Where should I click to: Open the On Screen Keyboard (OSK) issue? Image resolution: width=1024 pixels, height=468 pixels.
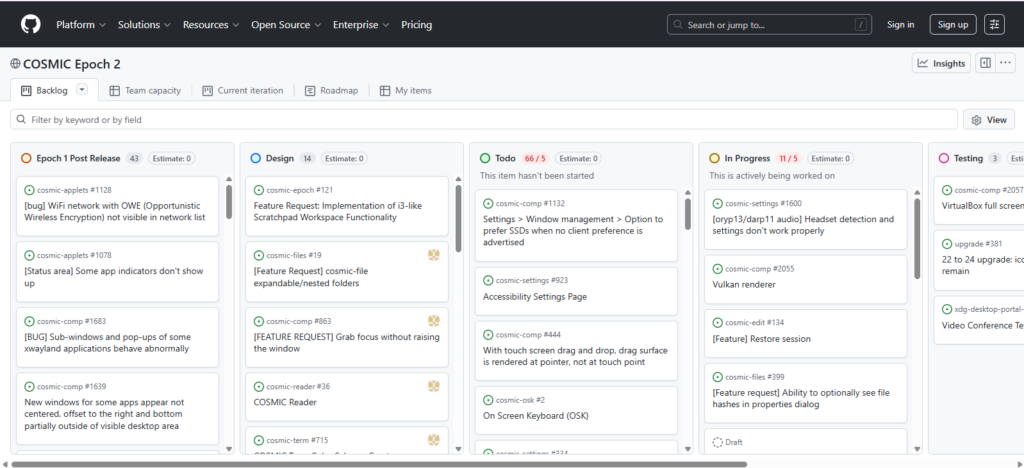[536, 415]
